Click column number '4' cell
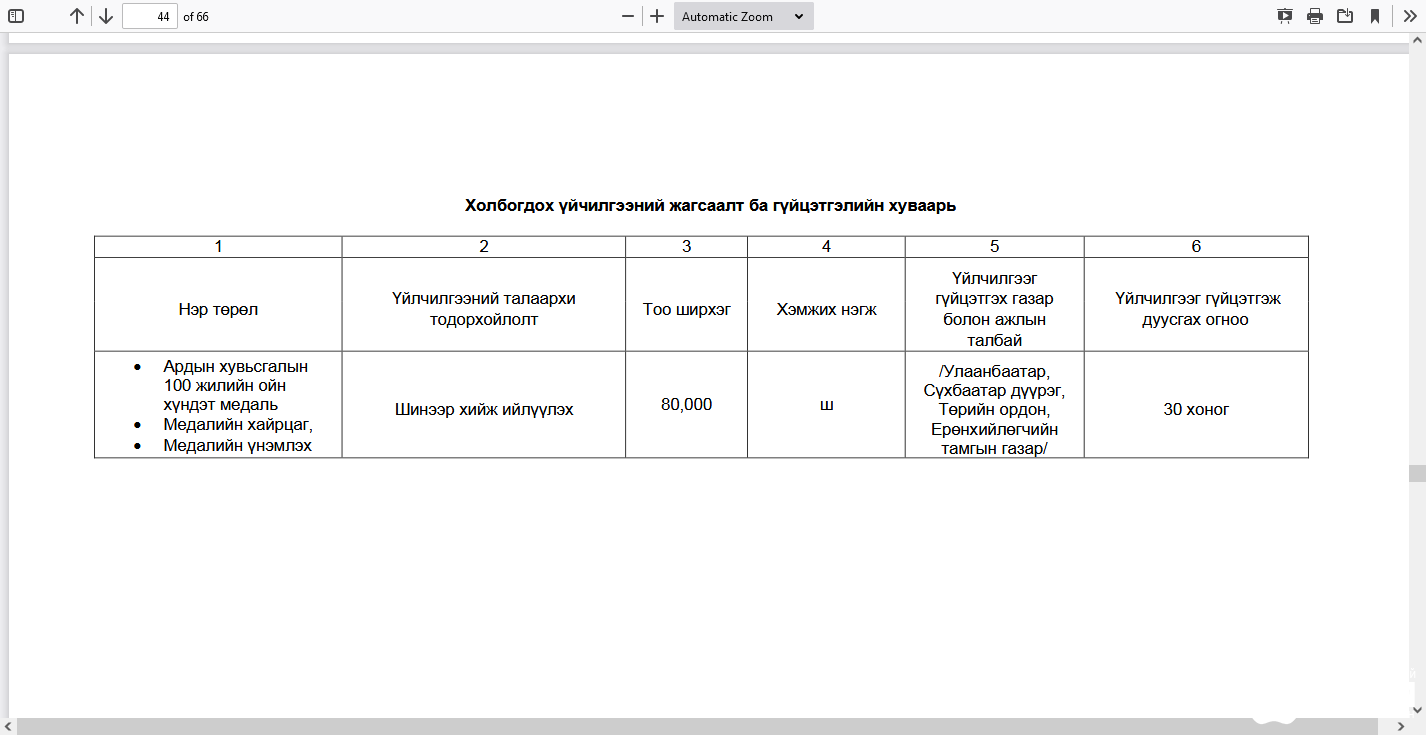The width and height of the screenshot is (1426, 735). (x=826, y=247)
